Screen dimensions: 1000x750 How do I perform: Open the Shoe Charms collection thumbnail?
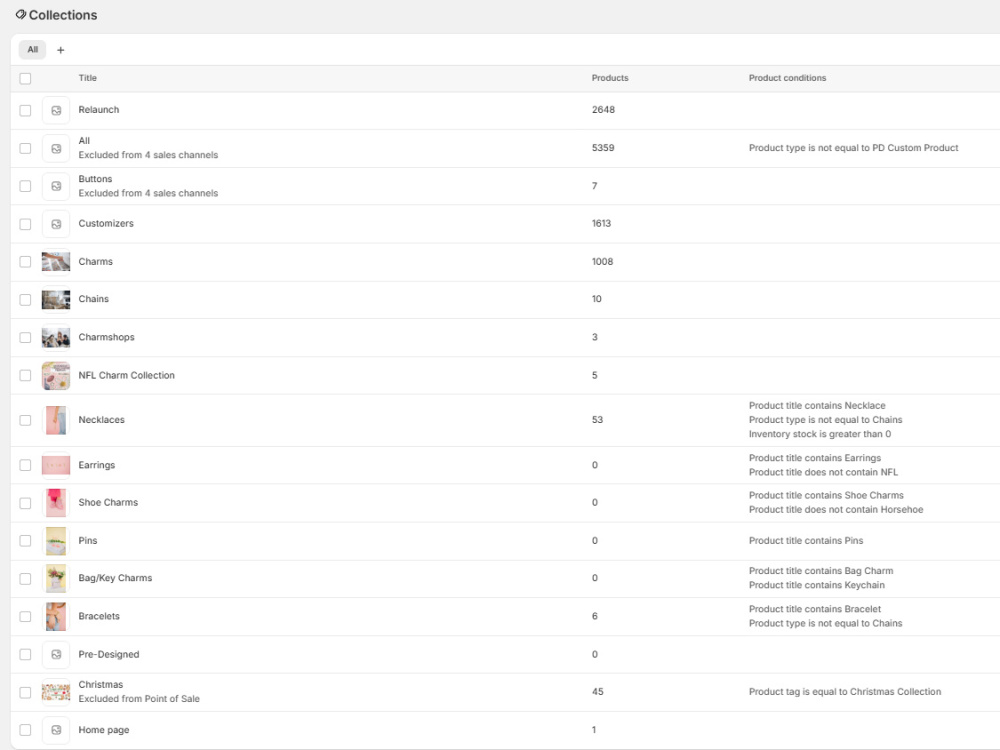click(x=56, y=503)
